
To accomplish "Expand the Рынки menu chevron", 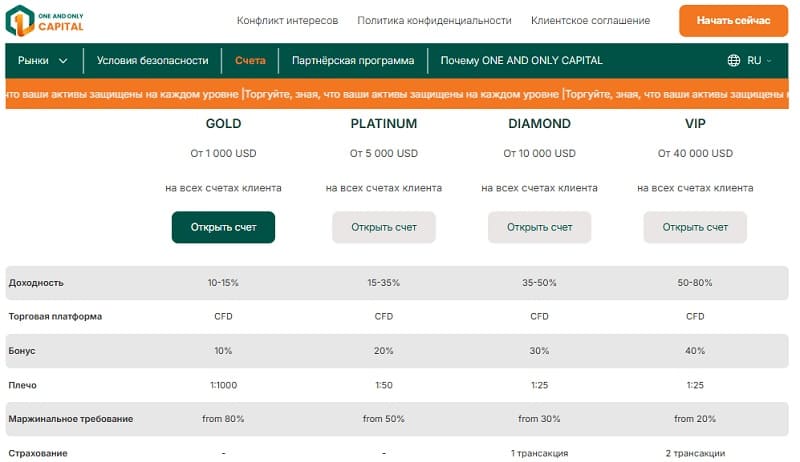I will pyautogui.click(x=64, y=61).
